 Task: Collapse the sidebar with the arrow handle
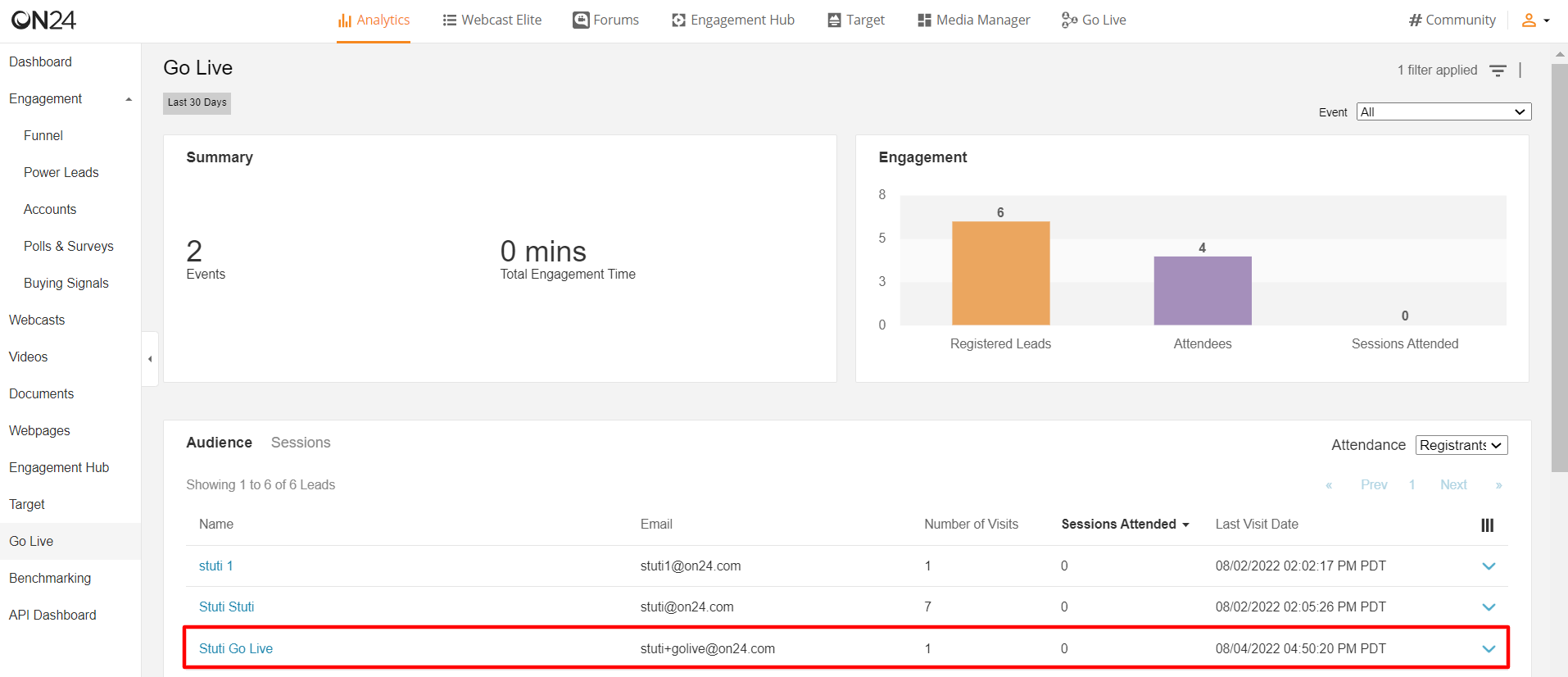click(150, 359)
